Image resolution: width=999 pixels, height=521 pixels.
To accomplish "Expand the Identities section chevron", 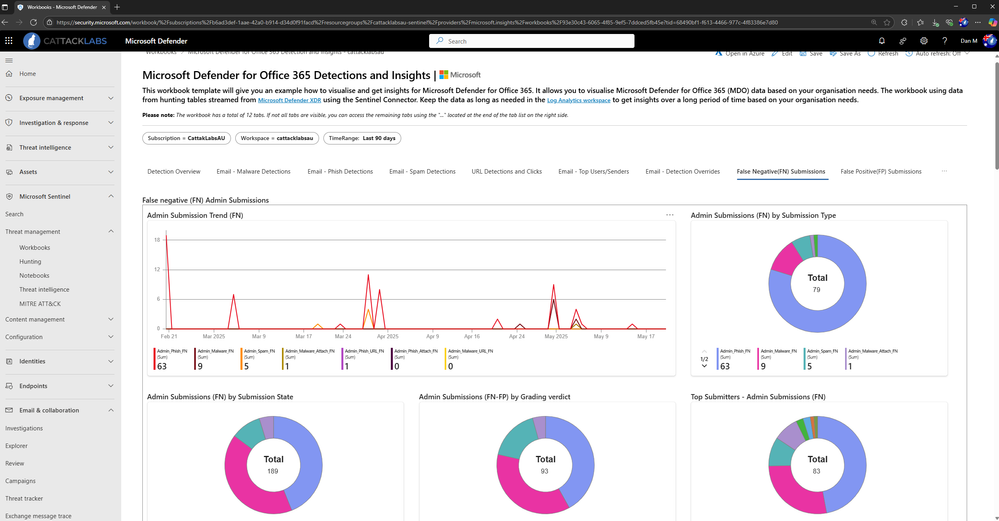I will pyautogui.click(x=111, y=361).
